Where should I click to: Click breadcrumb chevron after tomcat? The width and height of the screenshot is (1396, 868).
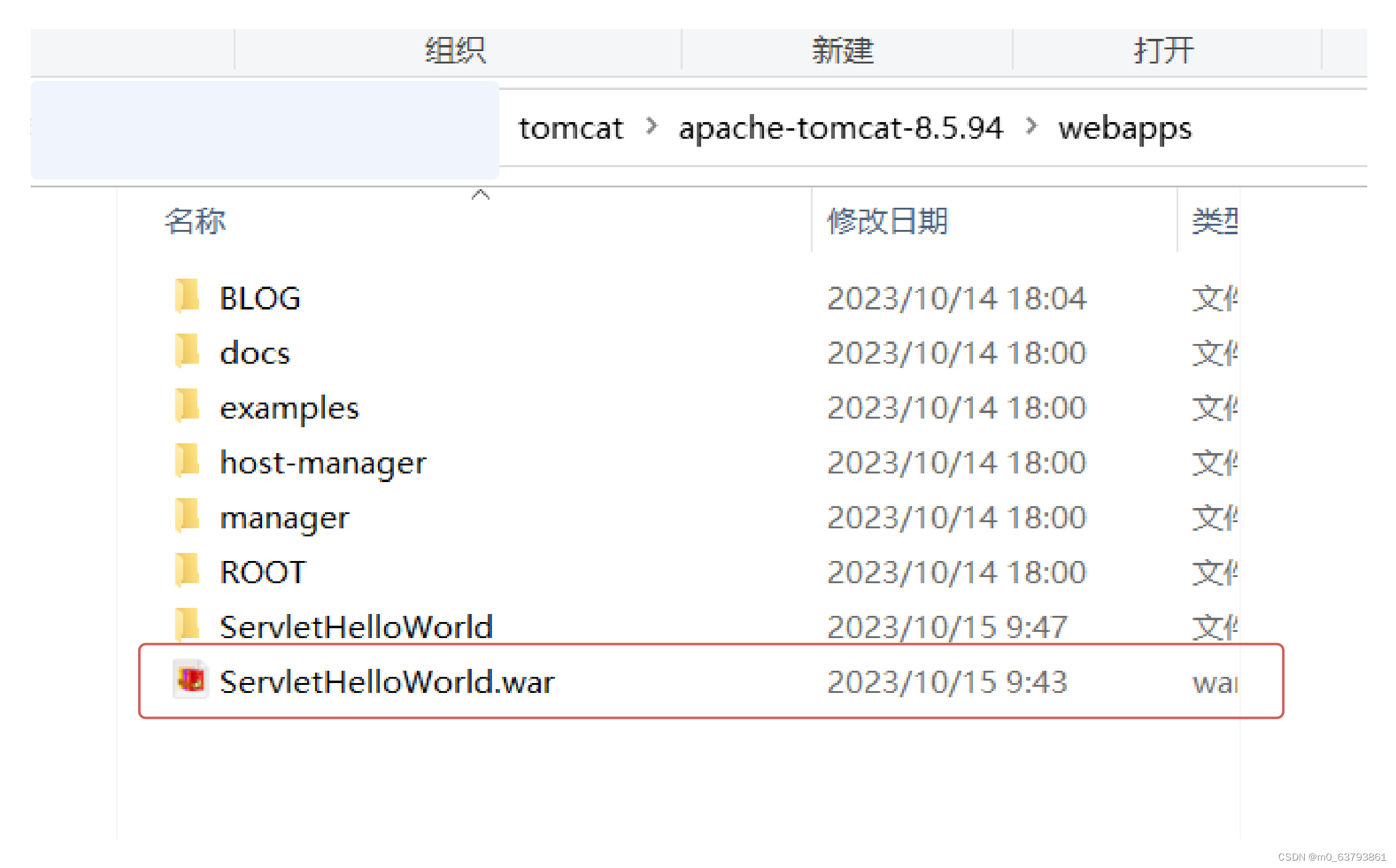click(x=651, y=128)
